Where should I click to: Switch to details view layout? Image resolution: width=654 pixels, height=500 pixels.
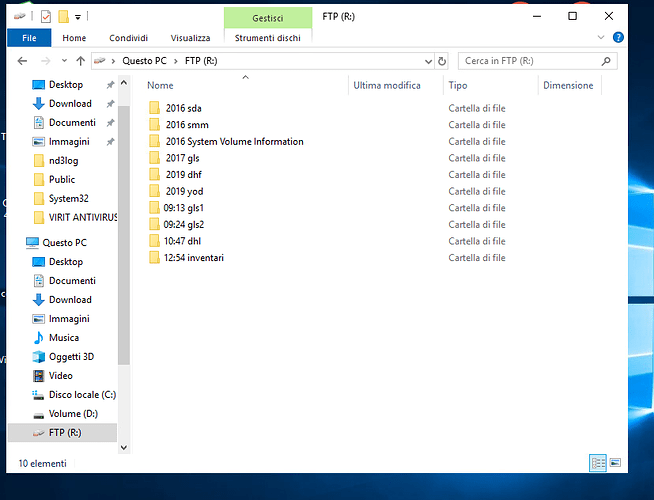click(598, 463)
